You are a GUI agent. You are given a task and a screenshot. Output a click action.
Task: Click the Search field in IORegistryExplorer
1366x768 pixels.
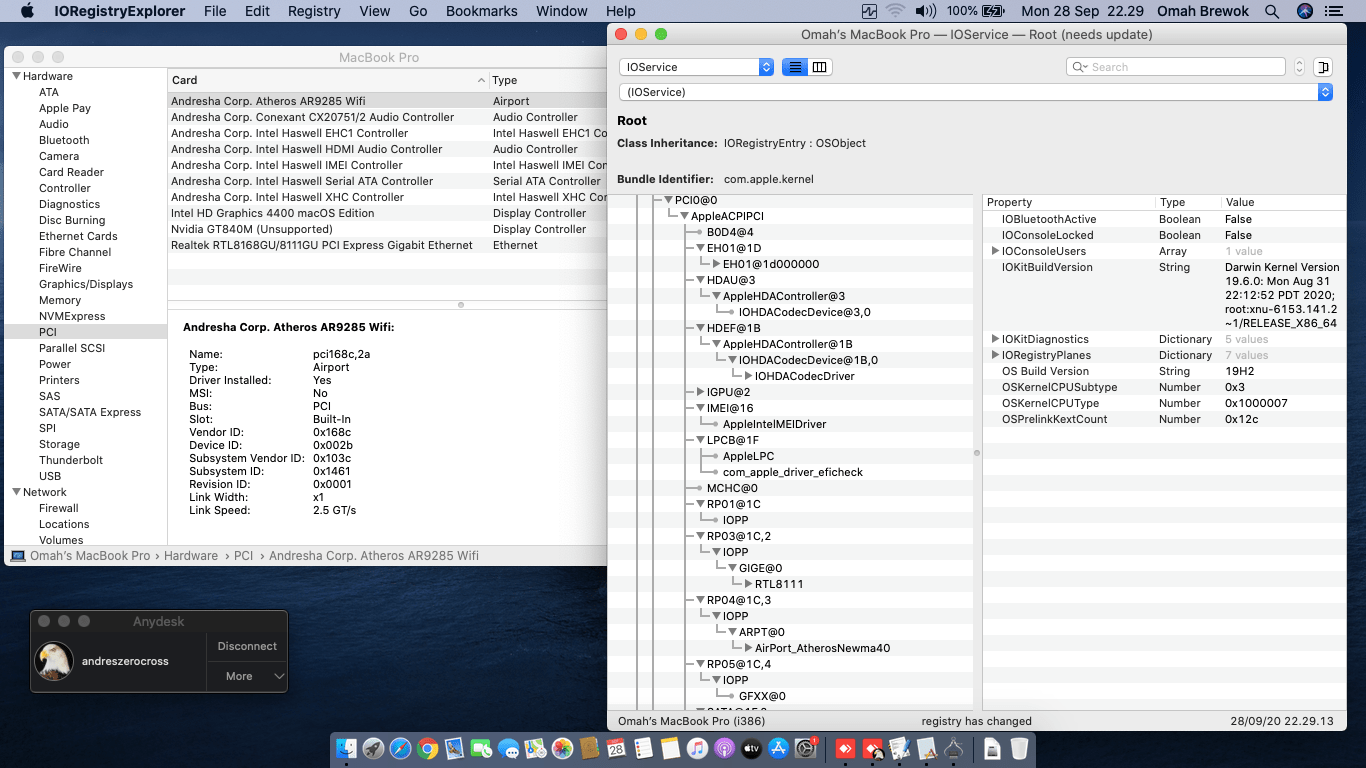pos(1176,67)
